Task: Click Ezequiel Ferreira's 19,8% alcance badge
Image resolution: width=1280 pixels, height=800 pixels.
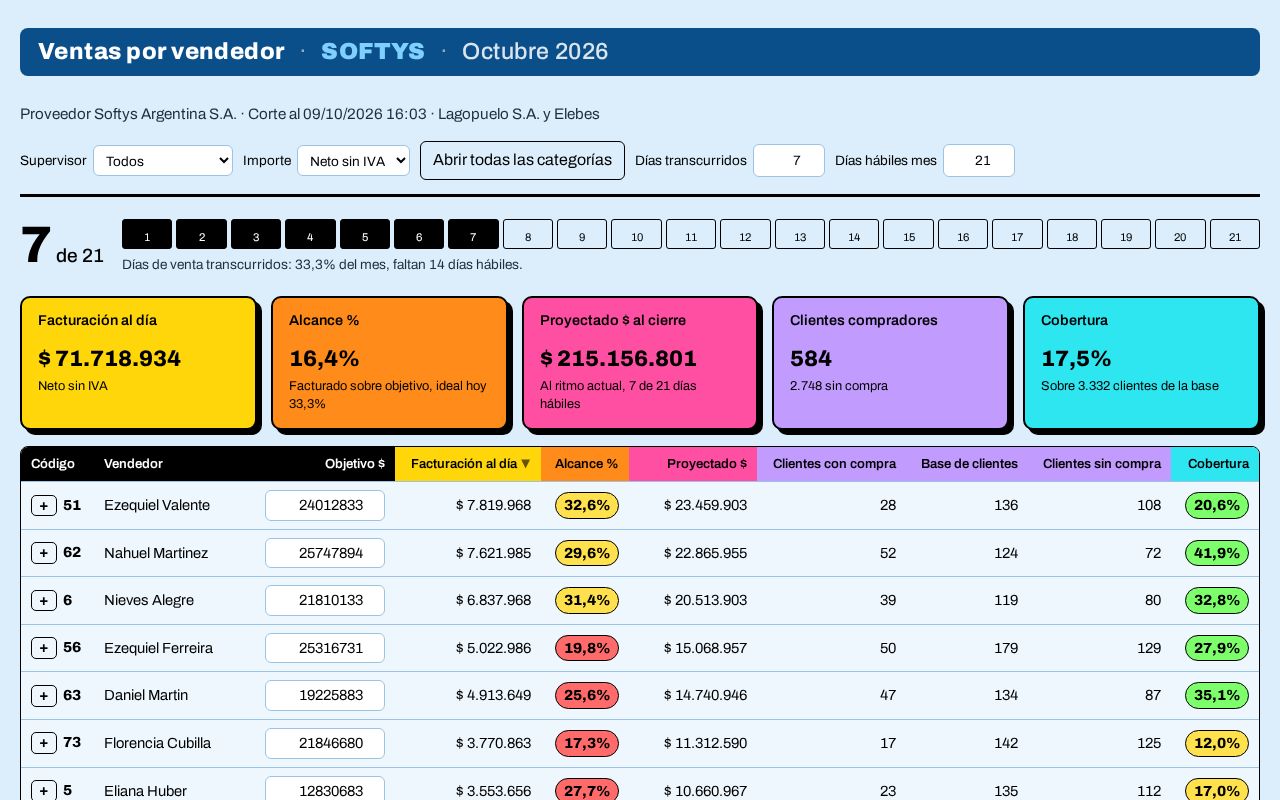Action: 587,648
